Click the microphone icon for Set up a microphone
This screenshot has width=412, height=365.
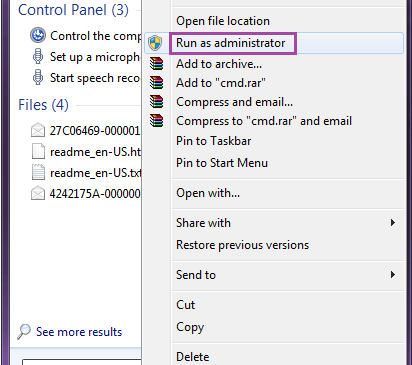pyautogui.click(x=38, y=57)
